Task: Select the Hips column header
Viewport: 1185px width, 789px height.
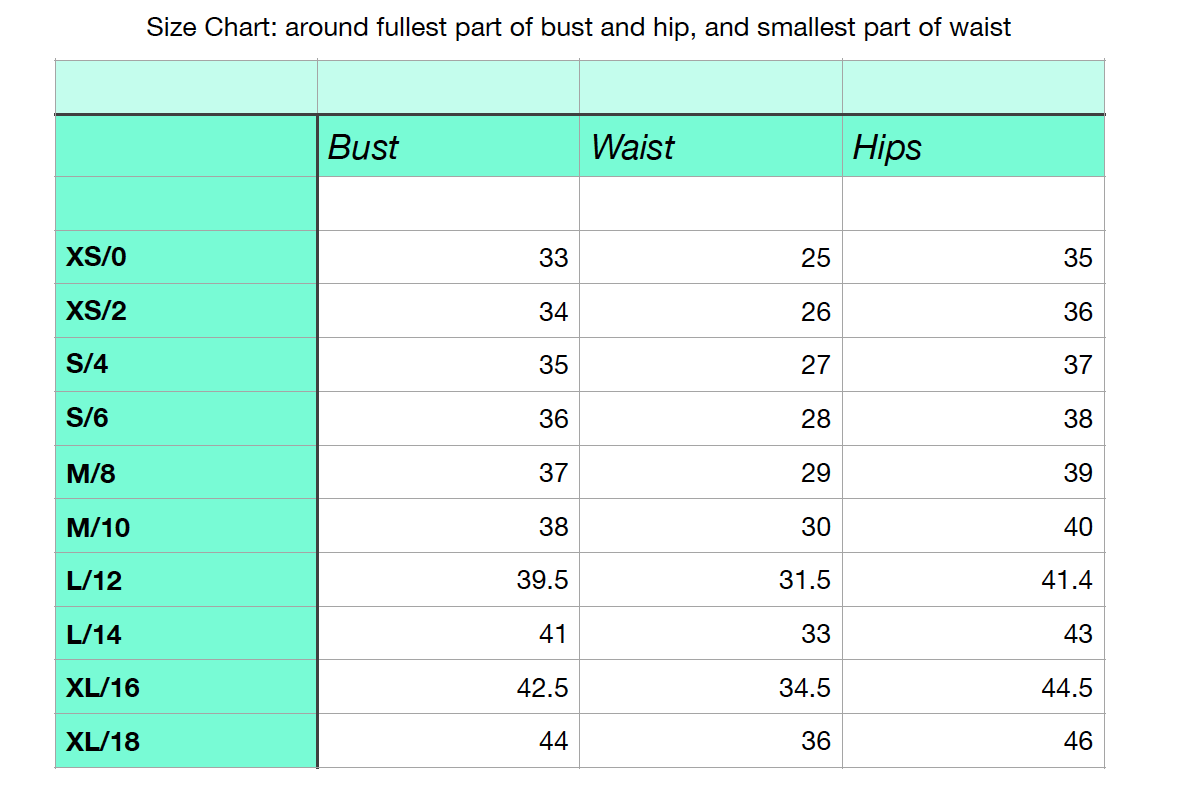Action: click(x=887, y=148)
